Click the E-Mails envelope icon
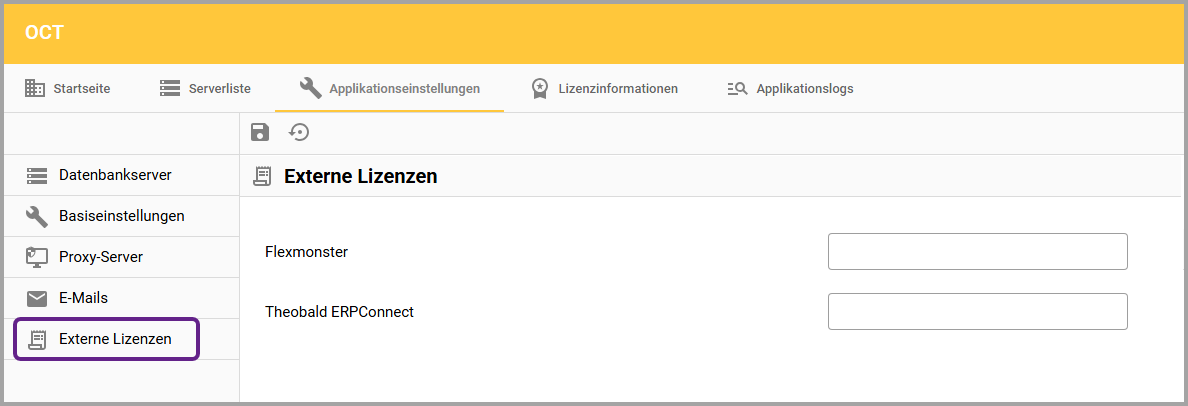The width and height of the screenshot is (1188, 406). (x=37, y=298)
